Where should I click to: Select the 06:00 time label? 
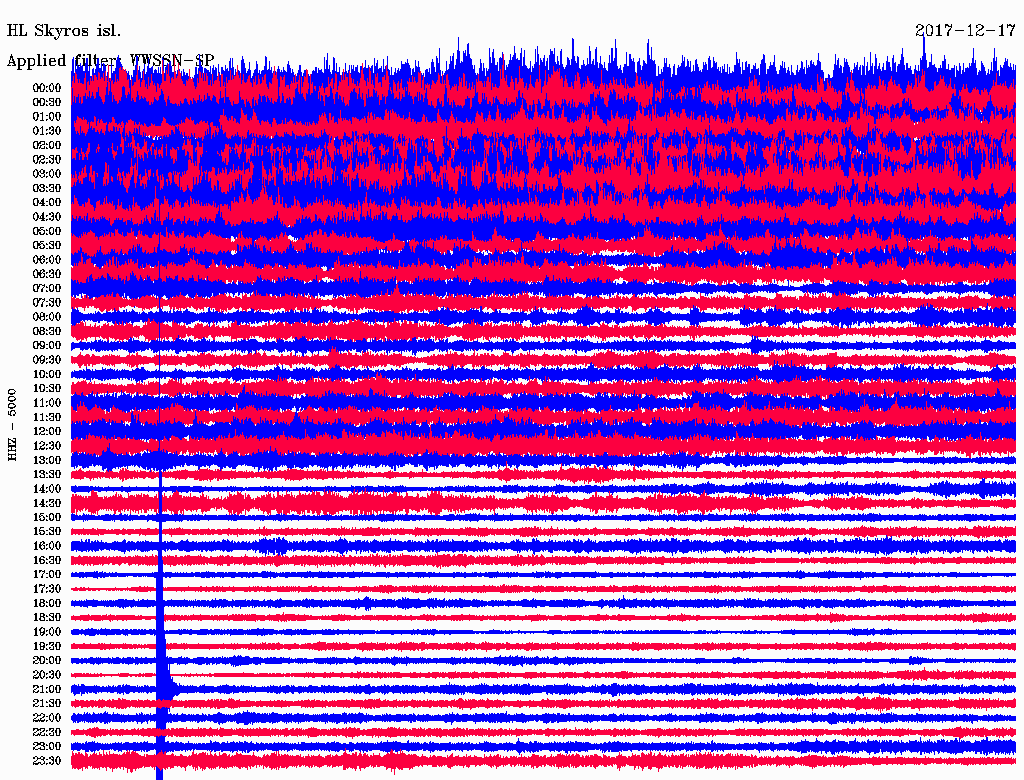[x=47, y=260]
